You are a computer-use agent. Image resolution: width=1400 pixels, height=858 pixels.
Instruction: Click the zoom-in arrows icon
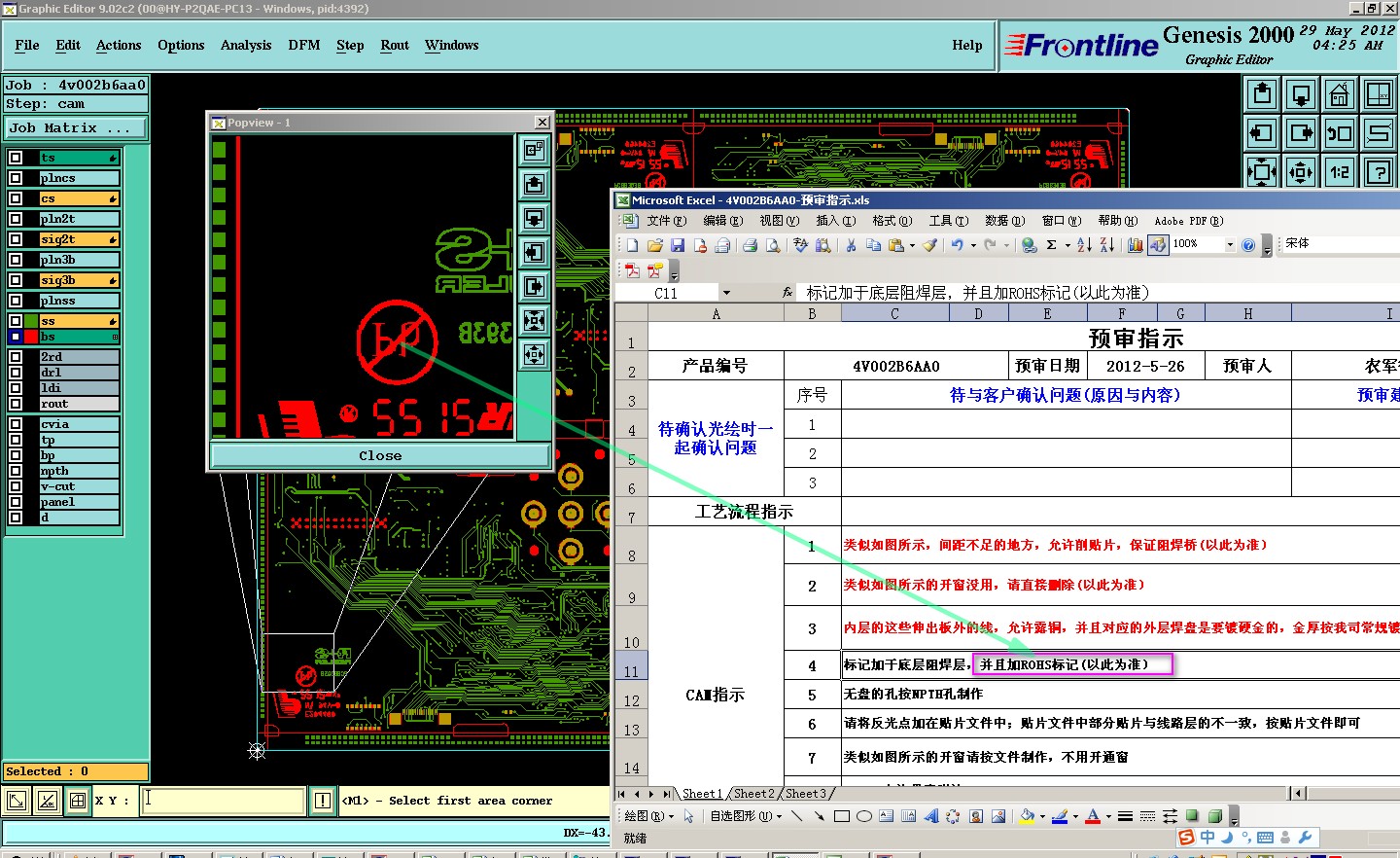1262,172
